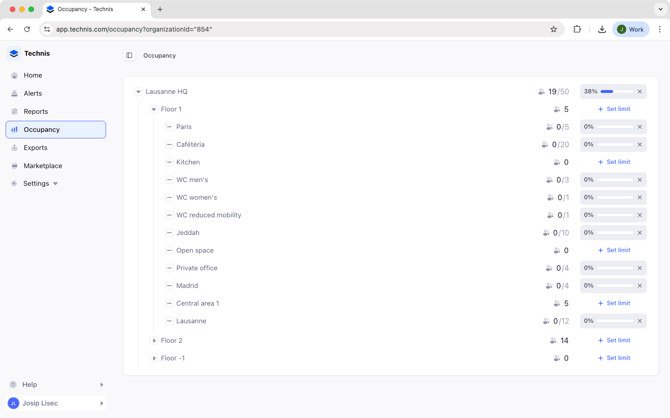Remove limit on Lausanne HQ
The width and height of the screenshot is (670, 418).
(x=640, y=92)
